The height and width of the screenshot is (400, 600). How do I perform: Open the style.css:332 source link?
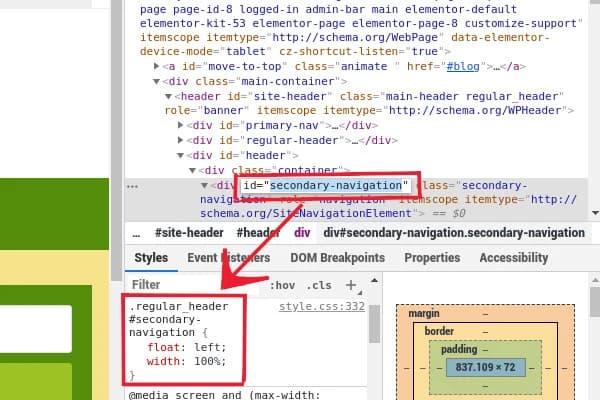click(x=322, y=306)
